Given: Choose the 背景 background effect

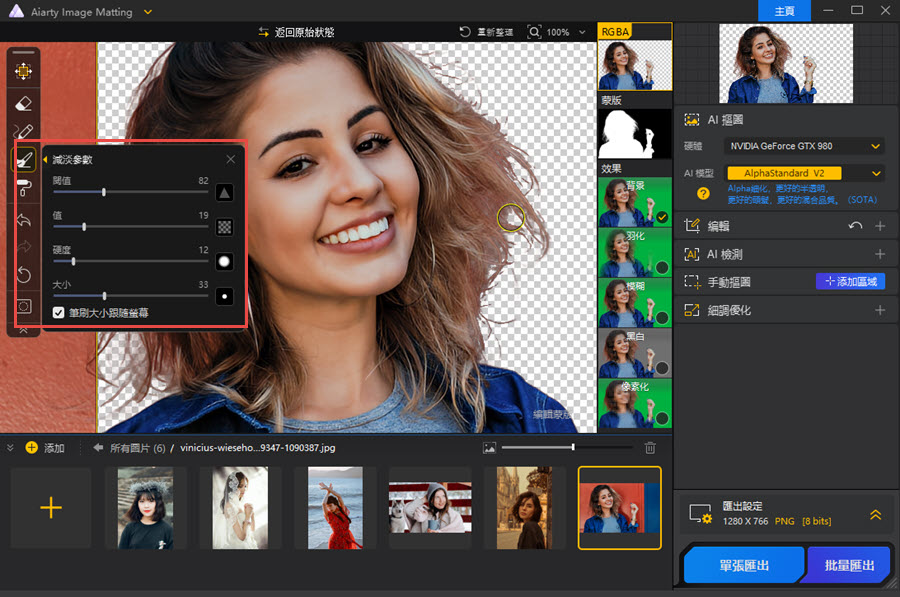Looking at the screenshot, I should point(635,202).
